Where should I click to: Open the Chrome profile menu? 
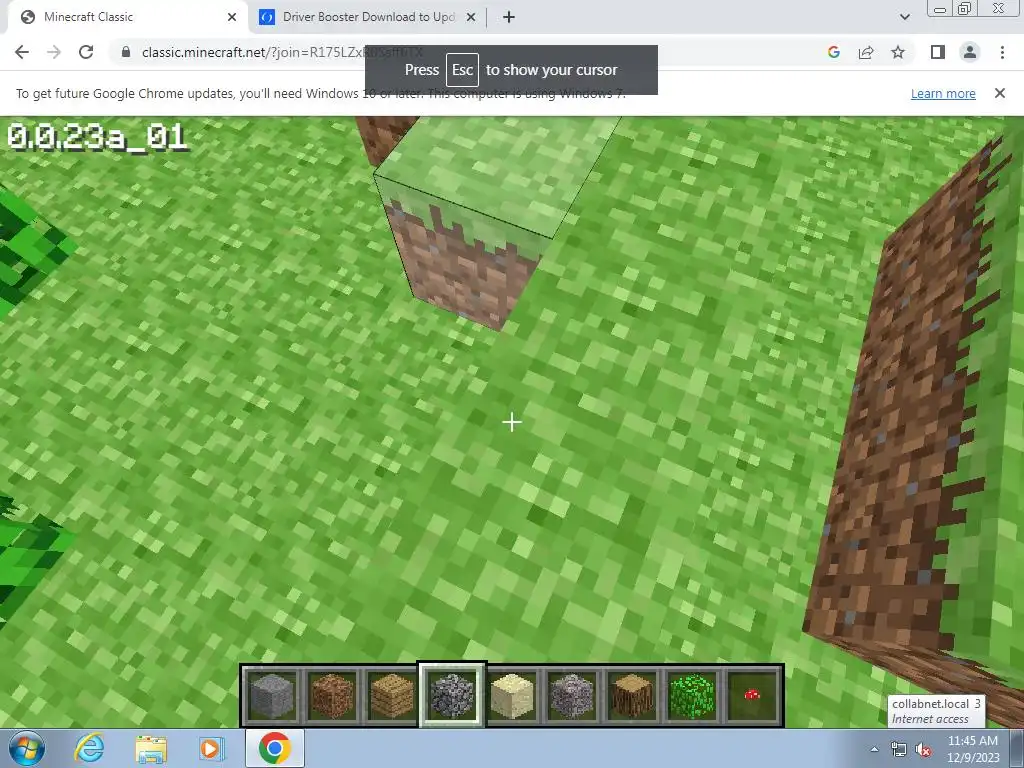pyautogui.click(x=970, y=52)
